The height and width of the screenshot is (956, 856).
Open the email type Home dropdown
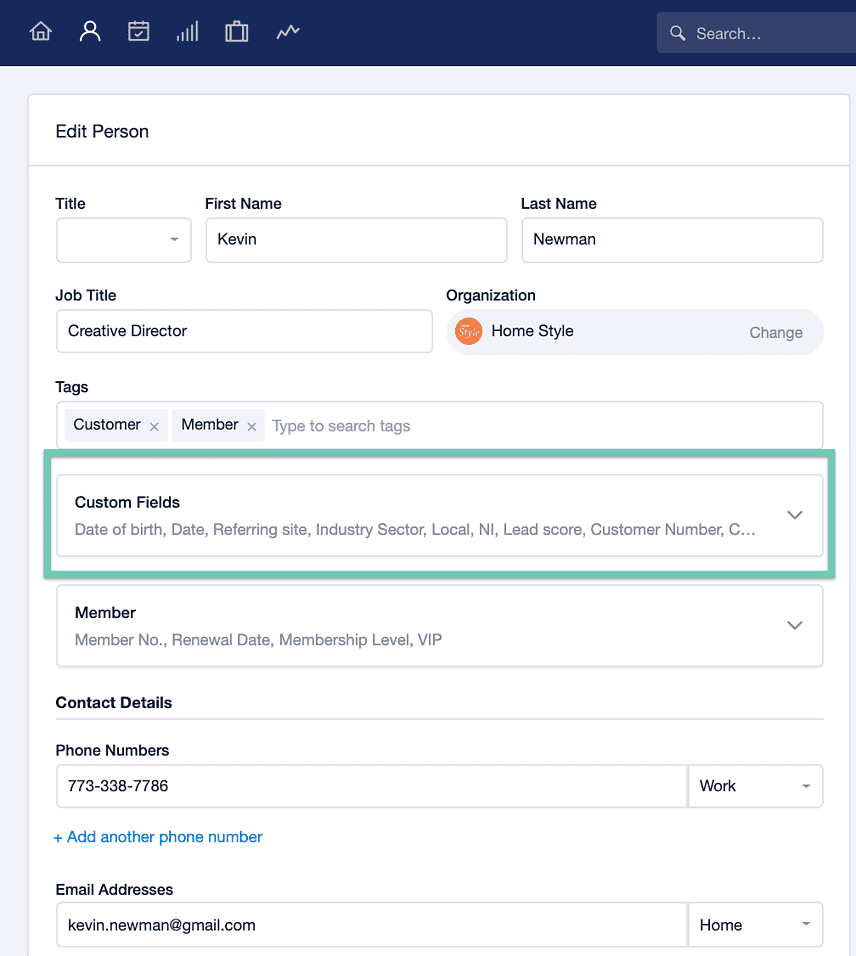pos(755,925)
